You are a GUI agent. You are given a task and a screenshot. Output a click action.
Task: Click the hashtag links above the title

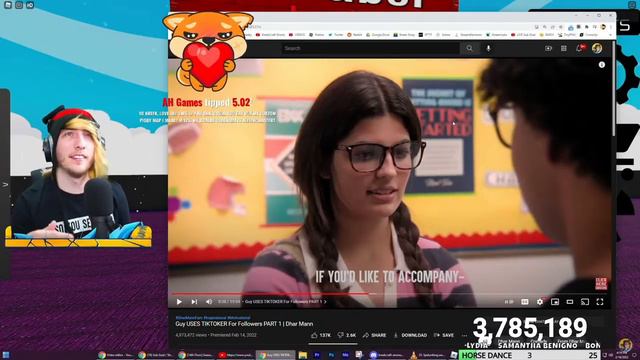pos(213,317)
